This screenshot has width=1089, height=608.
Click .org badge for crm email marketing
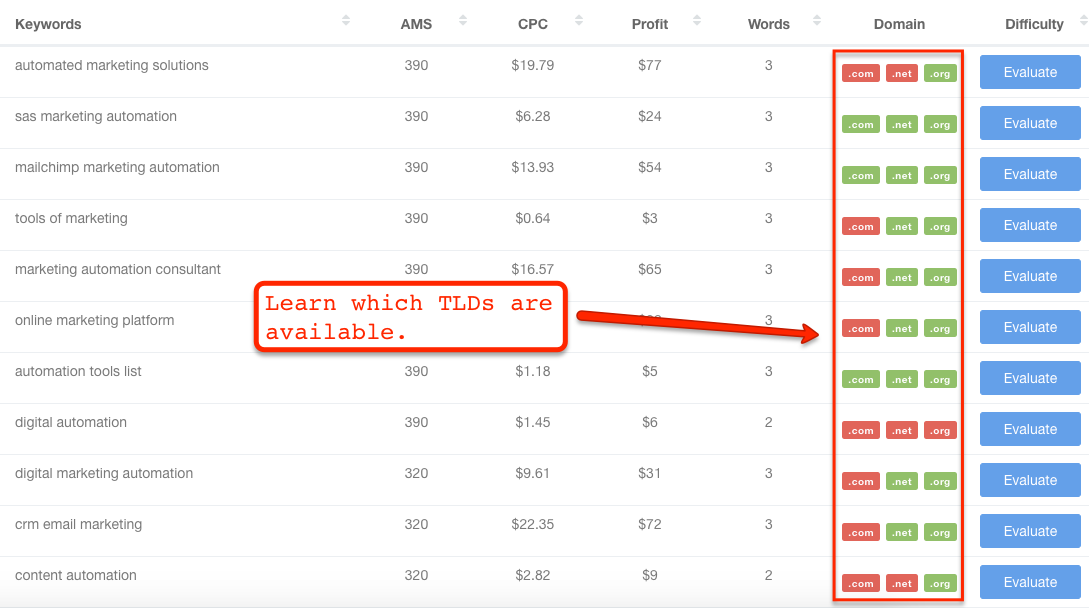pyautogui.click(x=940, y=533)
